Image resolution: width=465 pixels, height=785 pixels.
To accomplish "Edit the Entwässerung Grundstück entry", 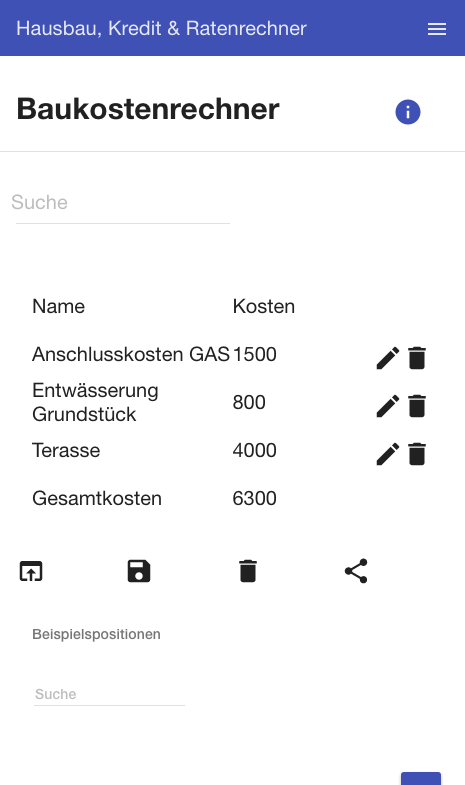I will 388,406.
